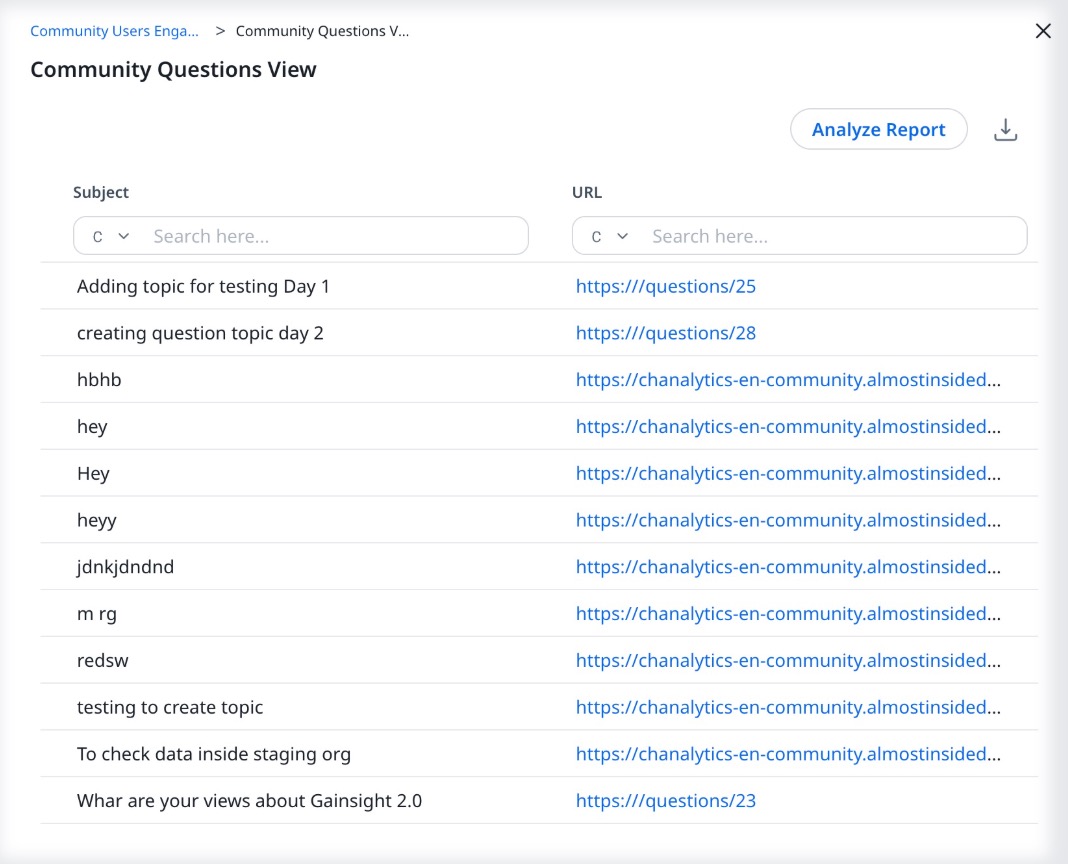1068x864 pixels.
Task: Open URL for To check data inside staging org
Action: click(x=789, y=754)
